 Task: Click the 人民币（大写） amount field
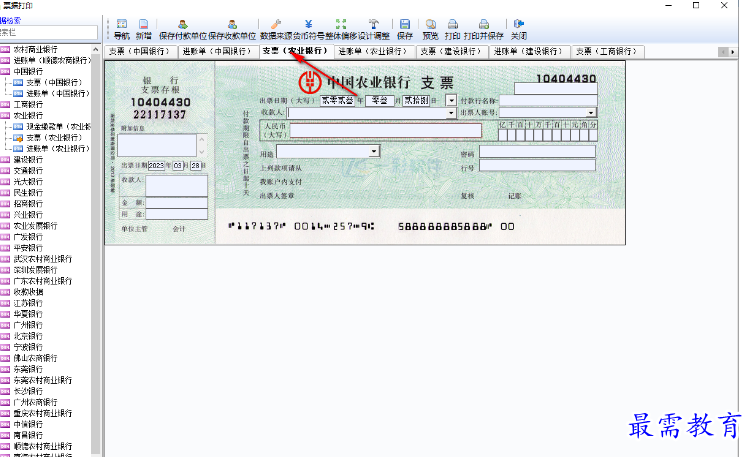(385, 131)
